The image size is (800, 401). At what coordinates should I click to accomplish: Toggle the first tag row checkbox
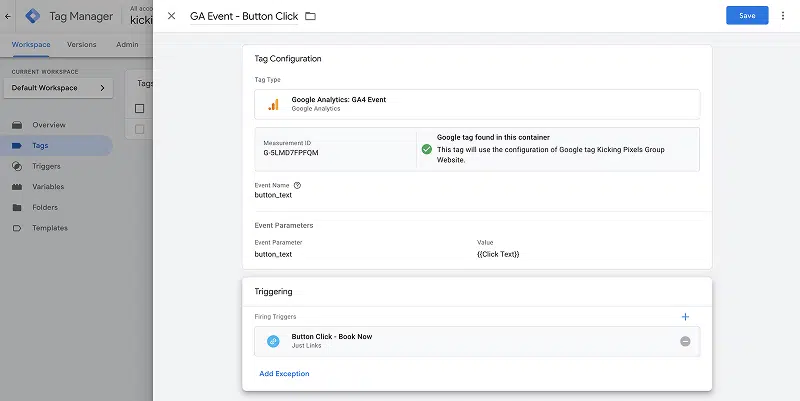[139, 130]
